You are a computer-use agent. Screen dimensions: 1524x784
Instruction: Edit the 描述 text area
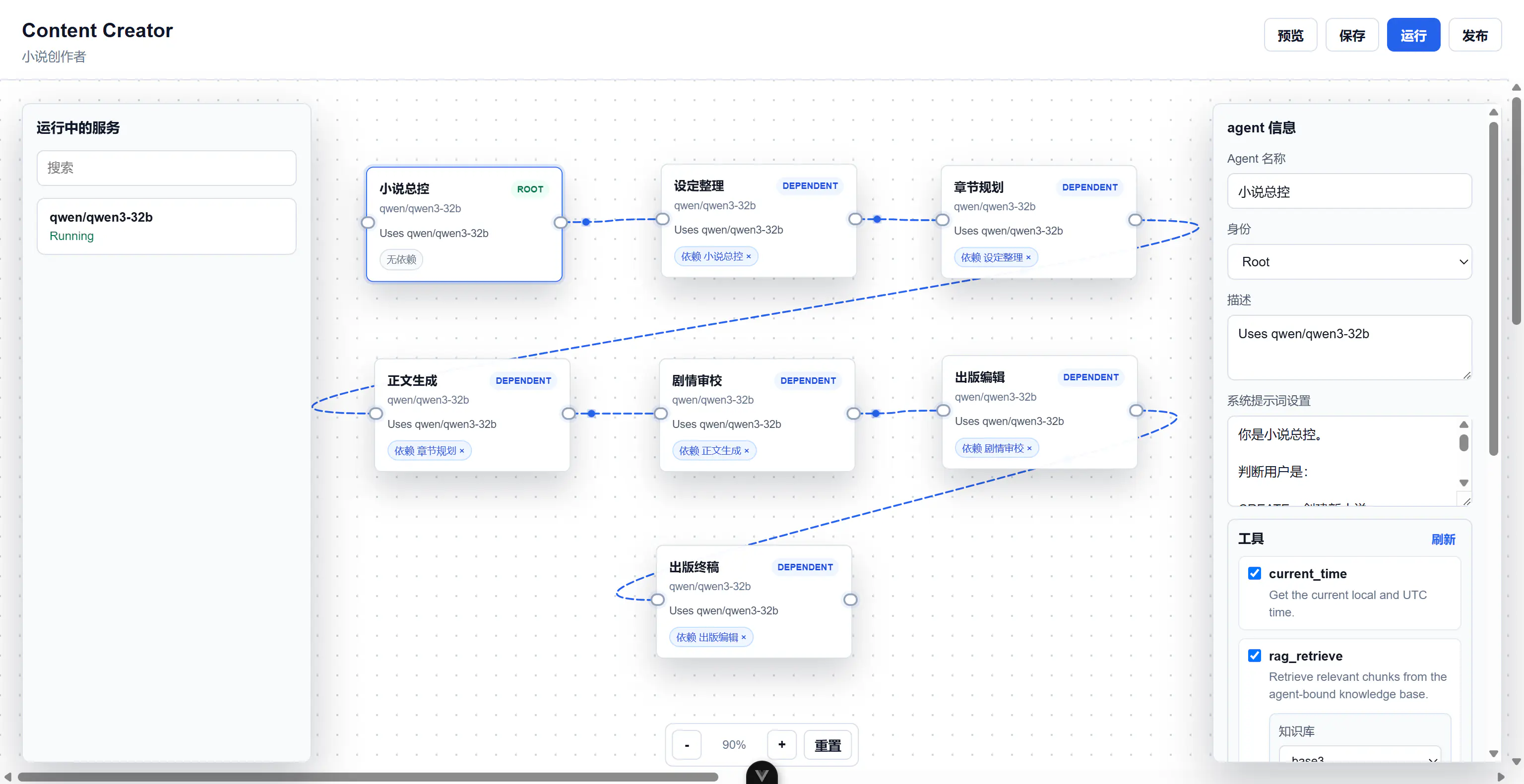click(x=1349, y=348)
